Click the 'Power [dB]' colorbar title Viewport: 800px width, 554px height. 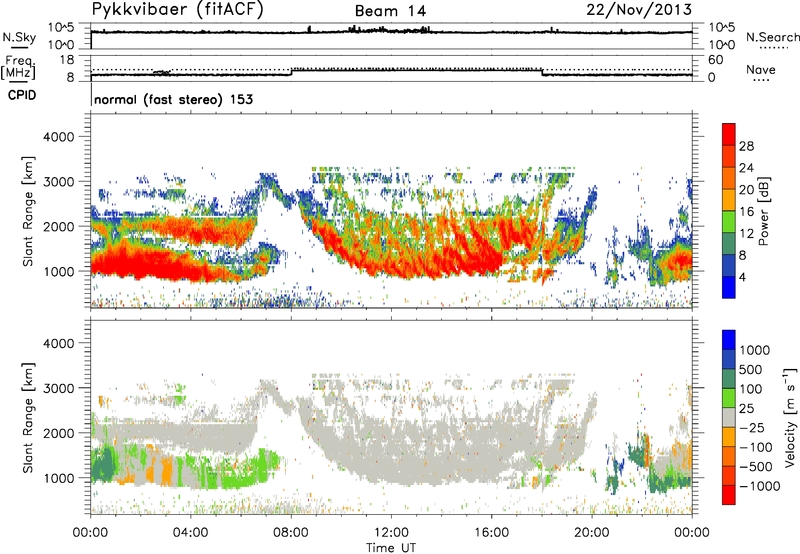[763, 211]
